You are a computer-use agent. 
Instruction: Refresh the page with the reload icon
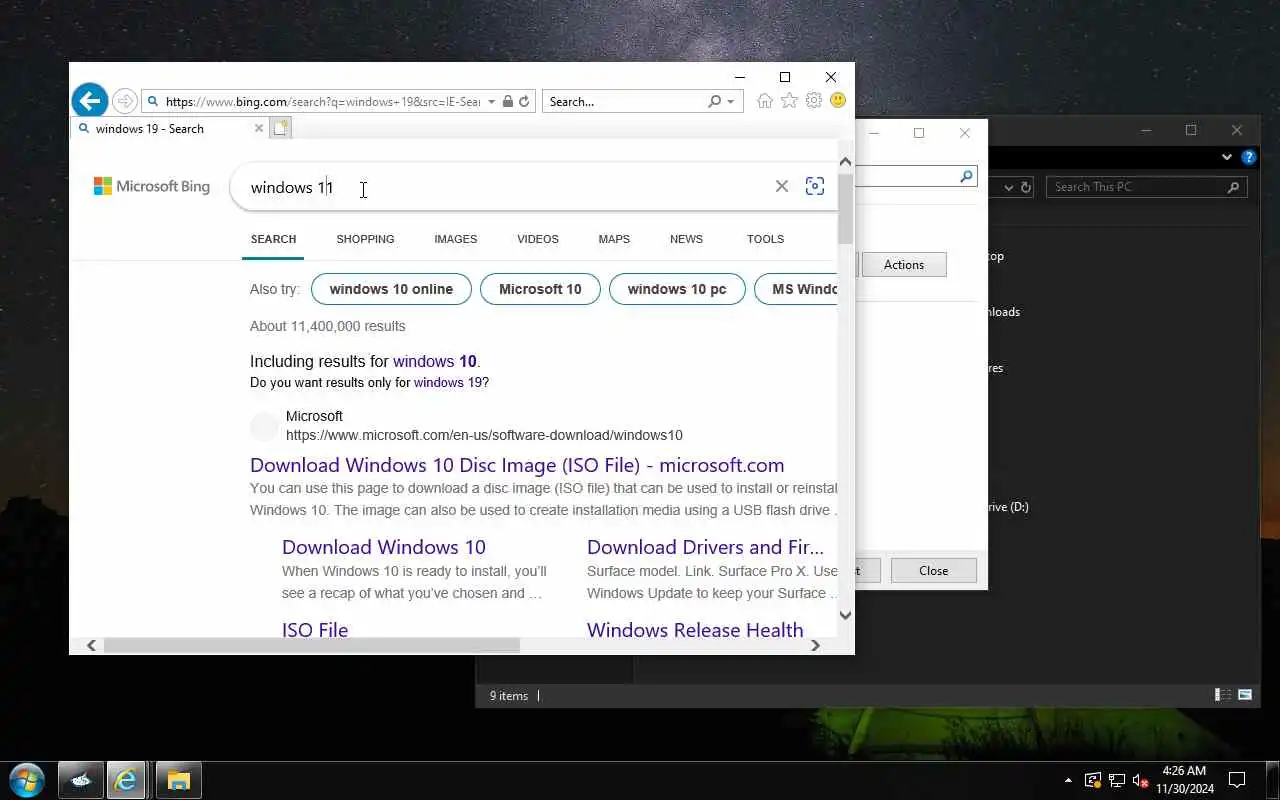click(523, 101)
